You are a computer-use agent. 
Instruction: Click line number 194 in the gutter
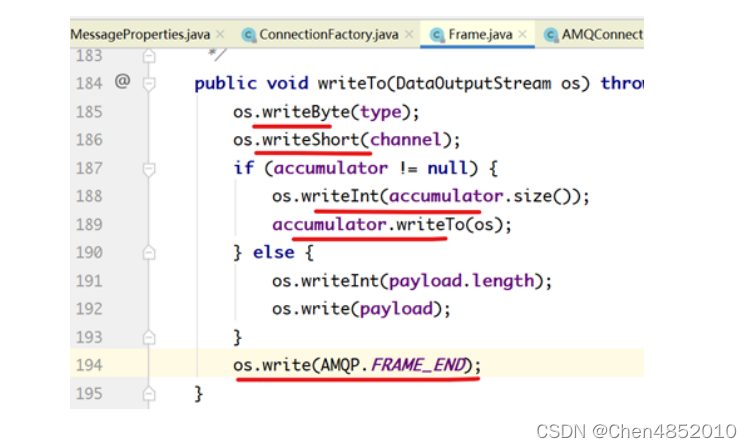[89, 365]
